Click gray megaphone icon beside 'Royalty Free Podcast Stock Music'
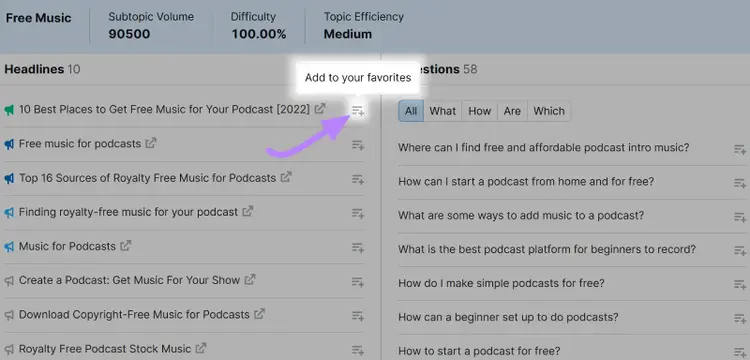Image resolution: width=750 pixels, height=360 pixels. pos(9,349)
